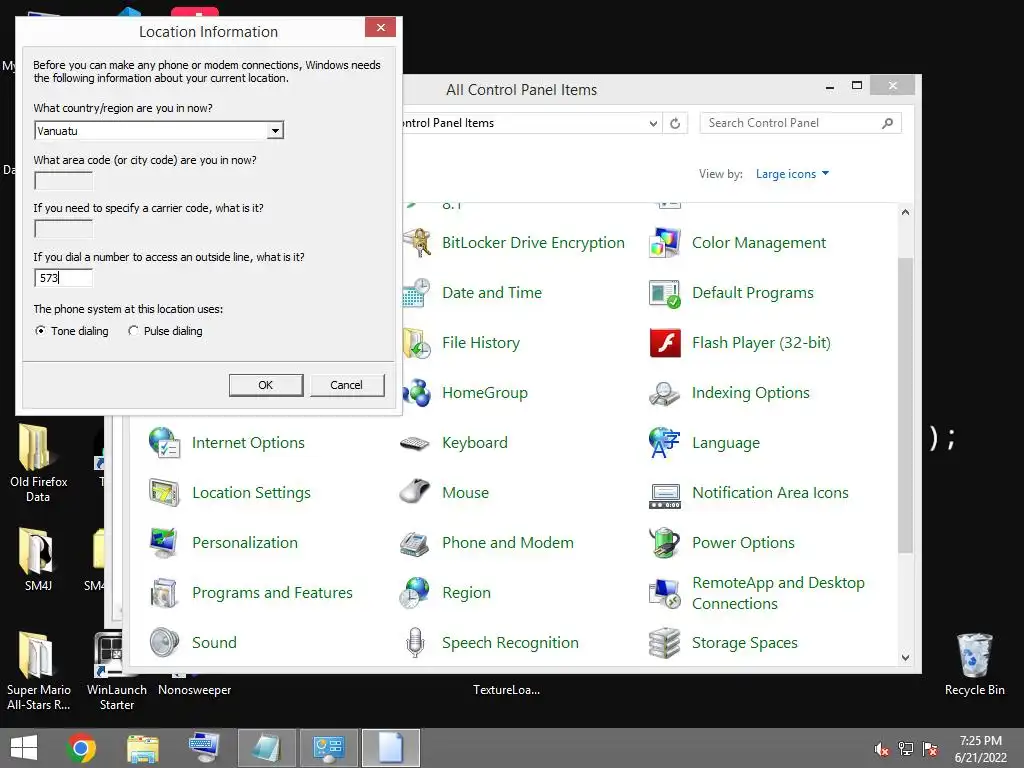This screenshot has height=768, width=1024.
Task: Click the Action Center flag tray icon
Action: (930, 749)
